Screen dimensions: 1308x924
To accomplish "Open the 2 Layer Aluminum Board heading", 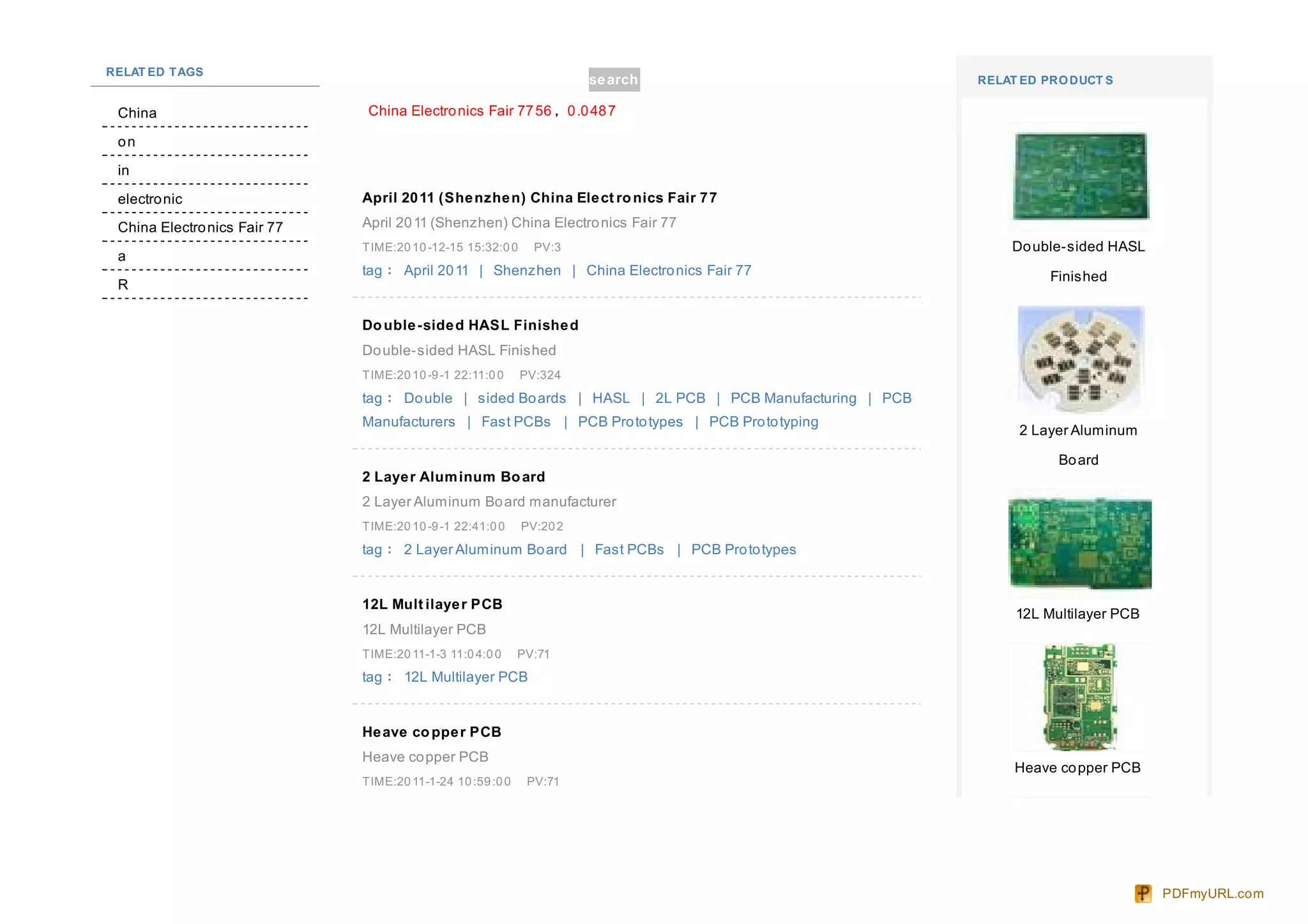I will pyautogui.click(x=453, y=477).
